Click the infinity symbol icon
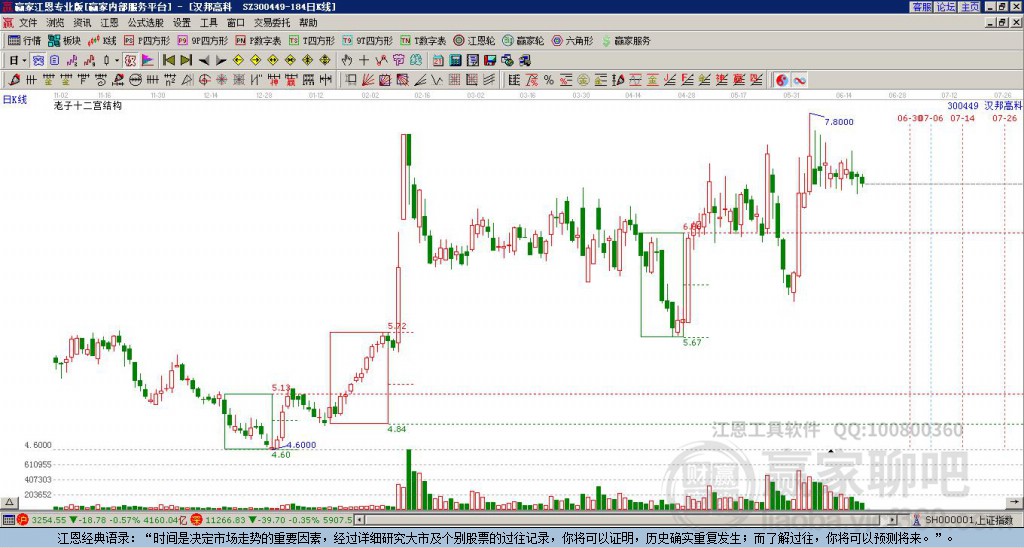1024x548 pixels. click(x=799, y=80)
